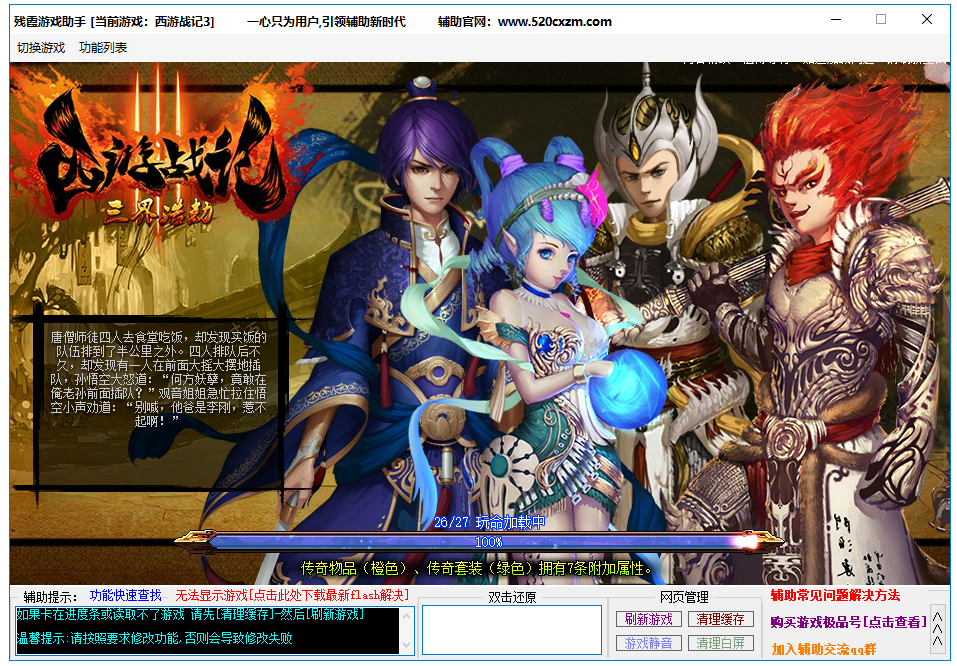The width and height of the screenshot is (957, 666).
Task: Click the down arrow of hint box scrollbar
Action: coord(407,645)
